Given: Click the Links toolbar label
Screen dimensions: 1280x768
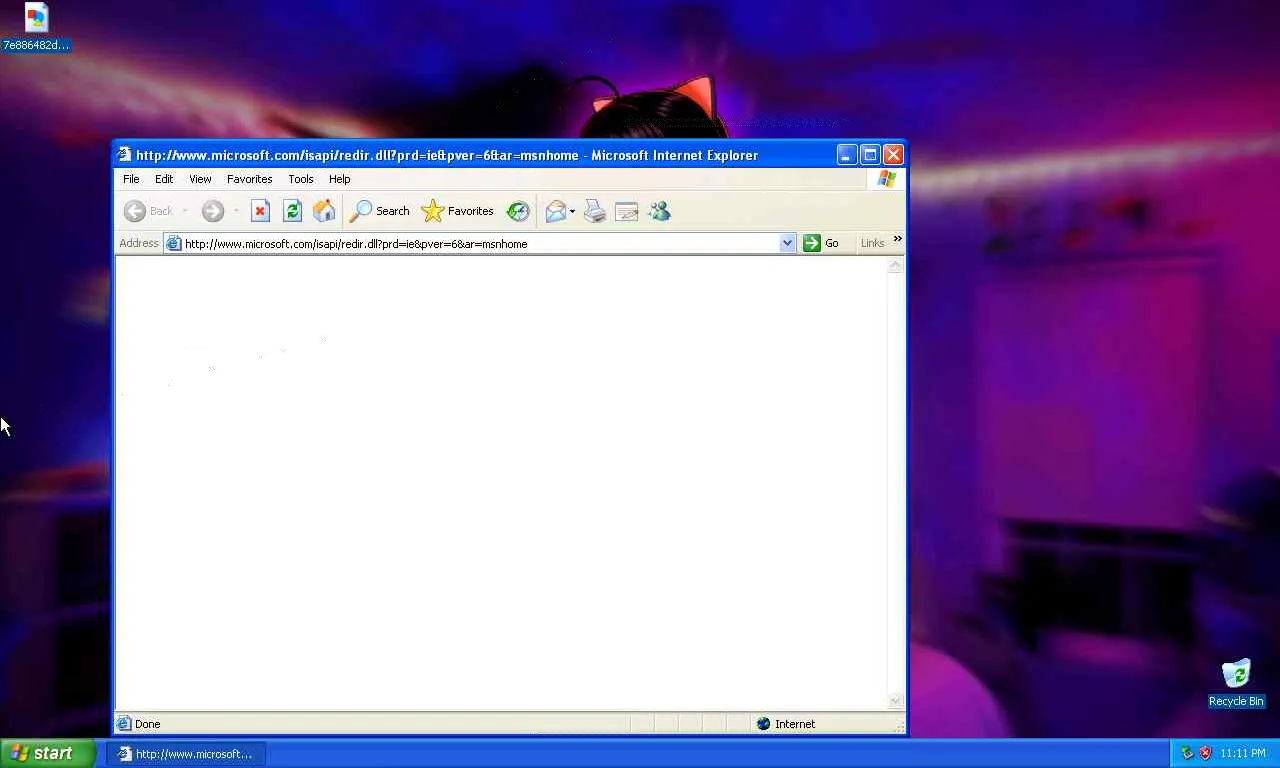Looking at the screenshot, I should 872,243.
